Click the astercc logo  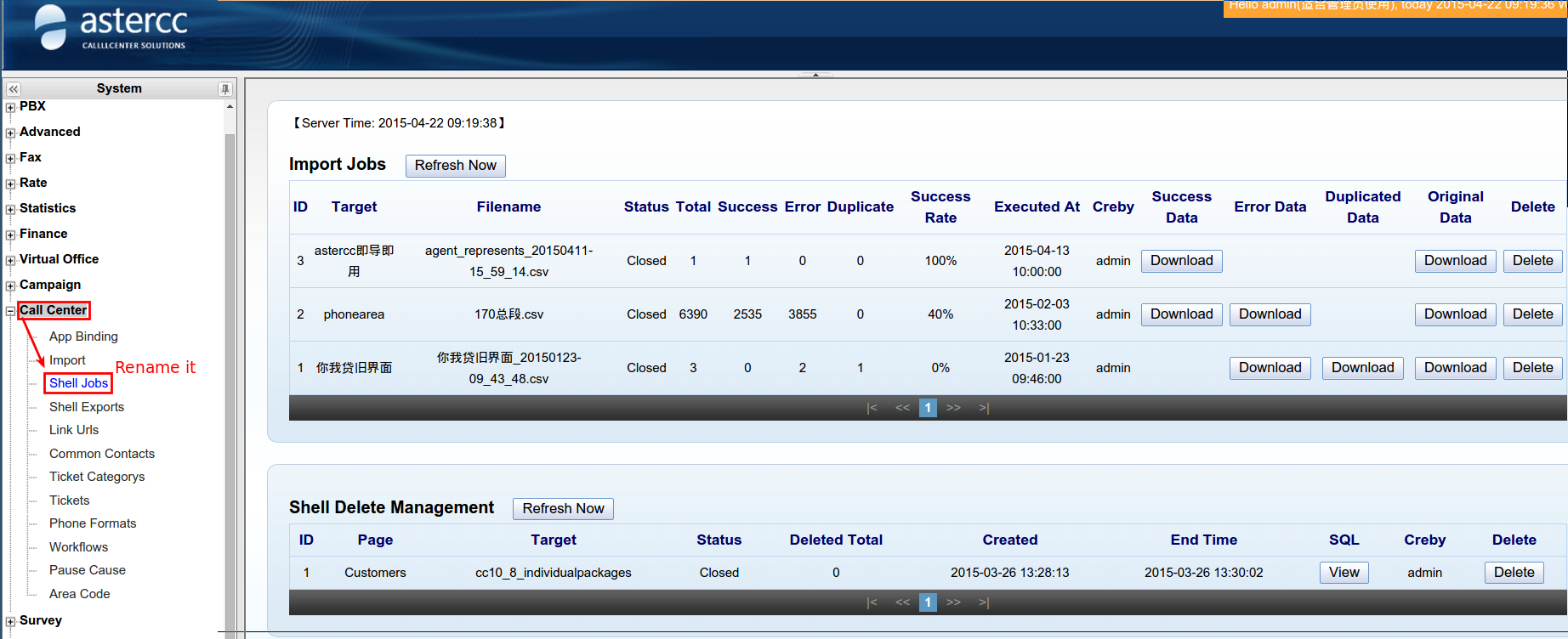[111, 29]
